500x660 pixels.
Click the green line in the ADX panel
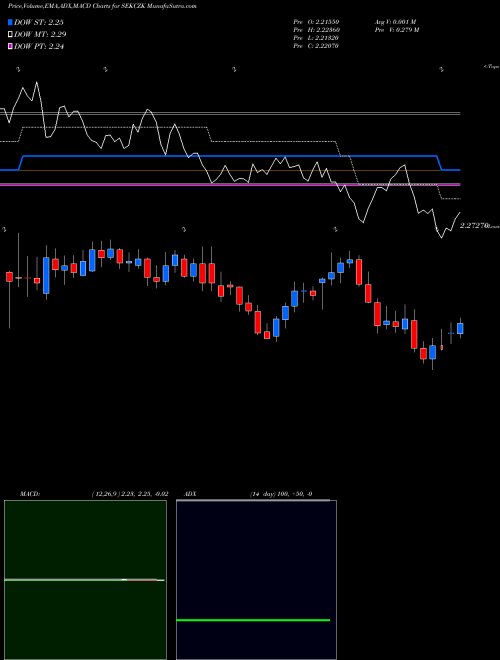[x=253, y=620]
